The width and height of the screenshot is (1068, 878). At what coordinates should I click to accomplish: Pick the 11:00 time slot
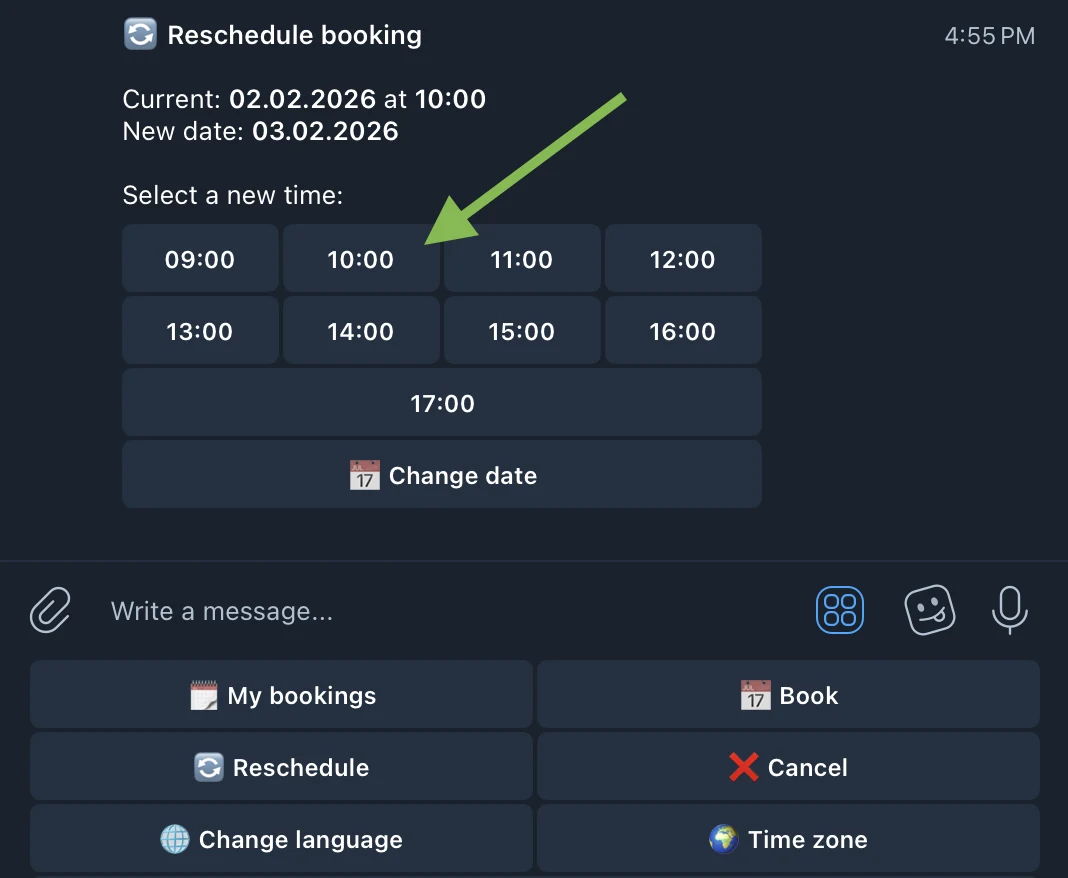(x=522, y=259)
